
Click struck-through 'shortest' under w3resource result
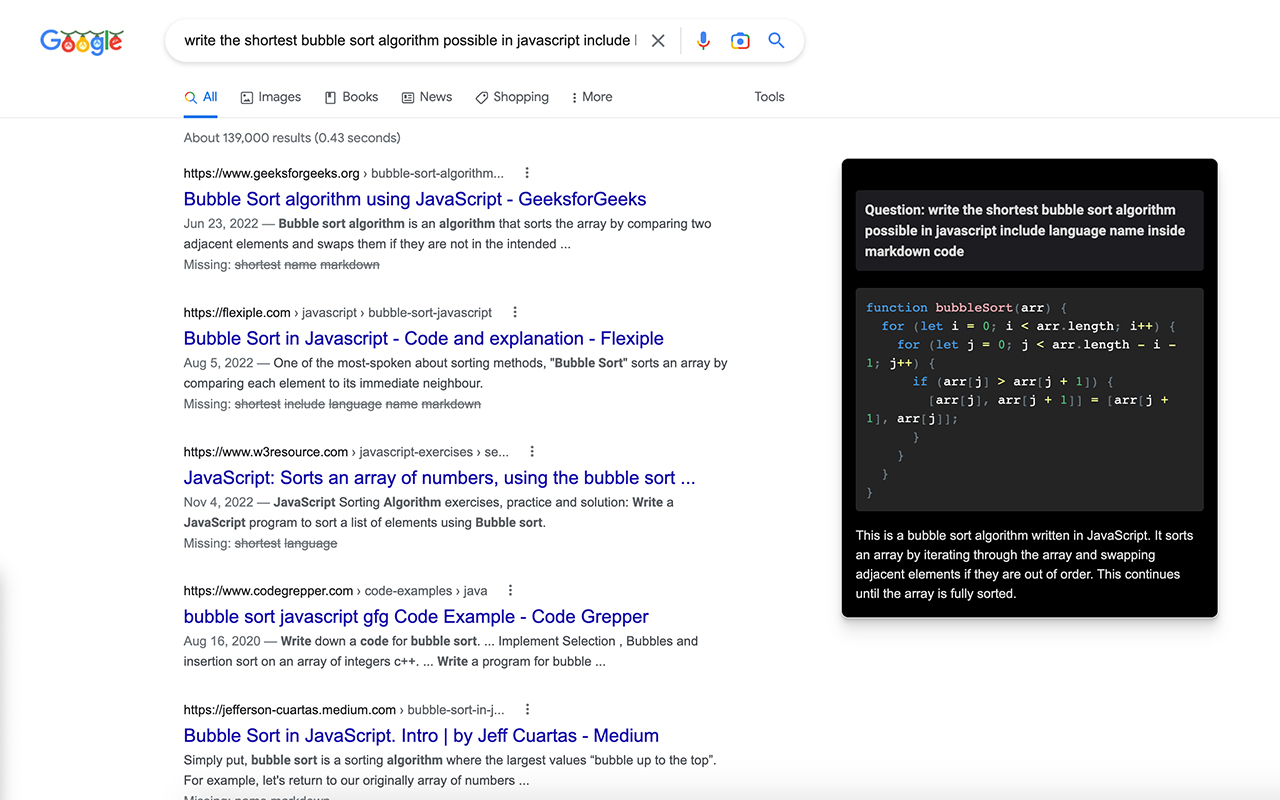coord(258,543)
